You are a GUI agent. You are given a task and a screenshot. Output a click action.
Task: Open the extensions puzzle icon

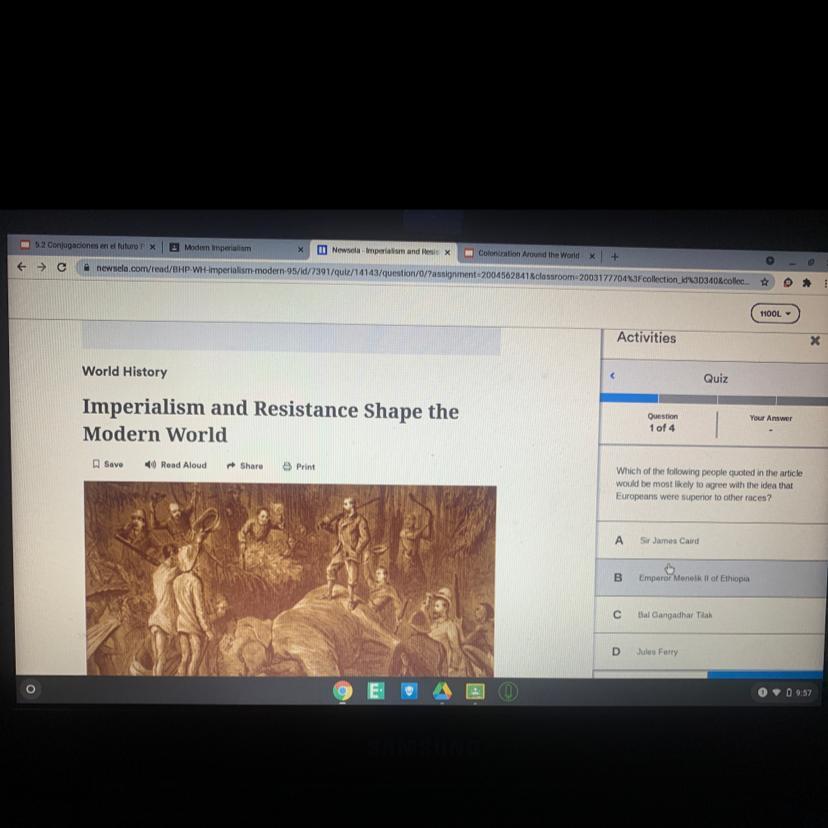(x=806, y=283)
